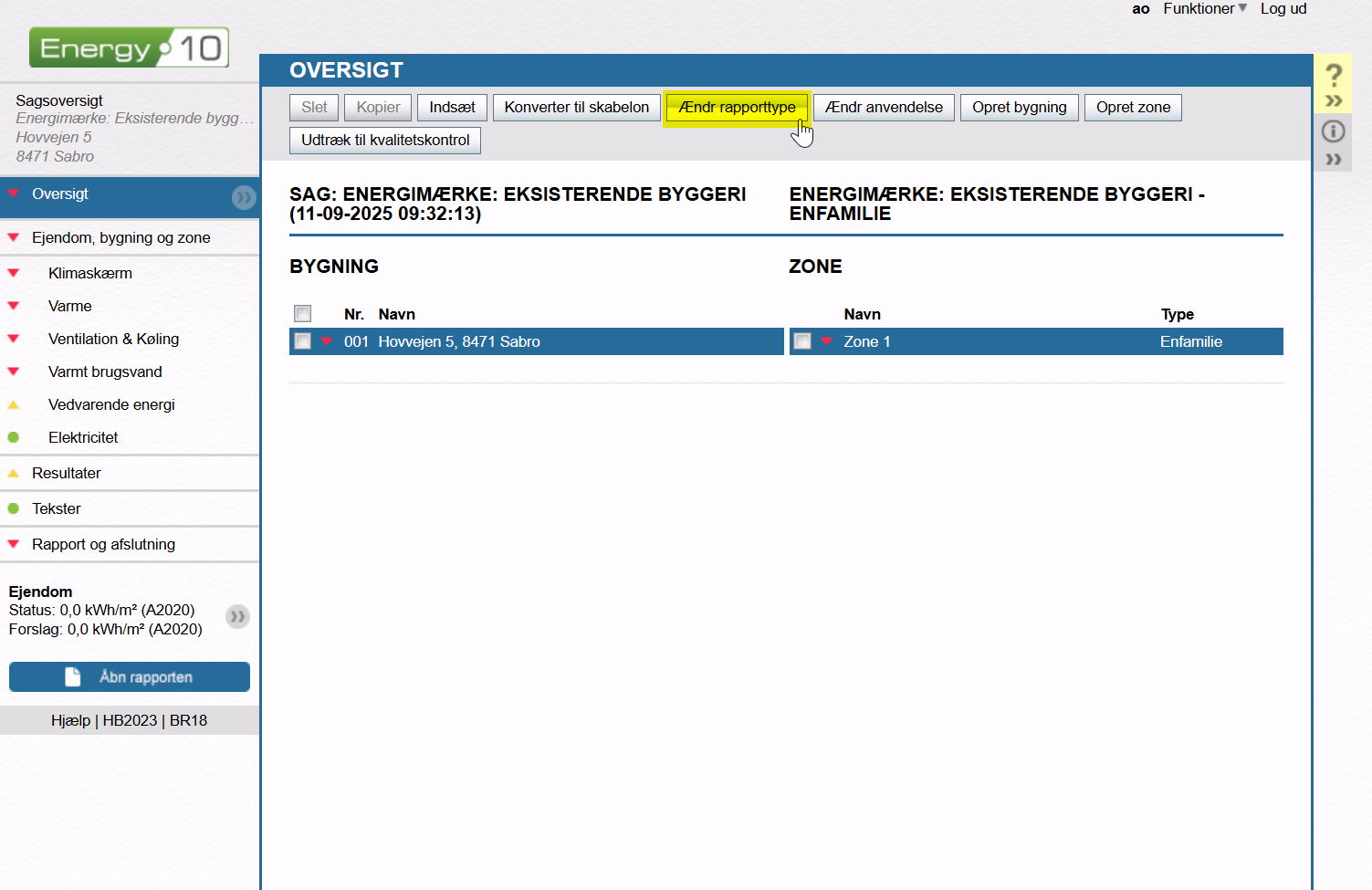This screenshot has height=890, width=1372.
Task: Click the yellow warning triangle beside Vedvarende energi
Action: [x=14, y=404]
